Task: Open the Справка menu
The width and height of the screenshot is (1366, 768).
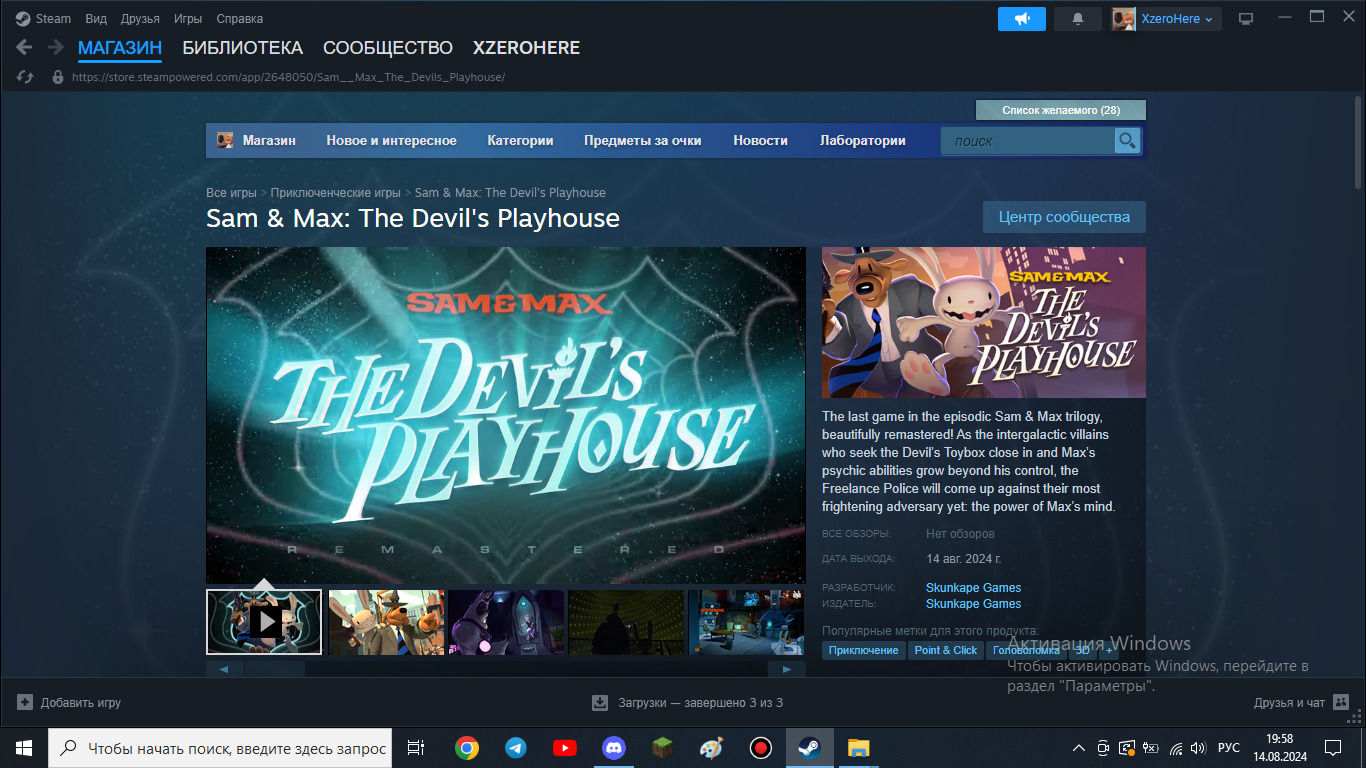Action: click(240, 19)
